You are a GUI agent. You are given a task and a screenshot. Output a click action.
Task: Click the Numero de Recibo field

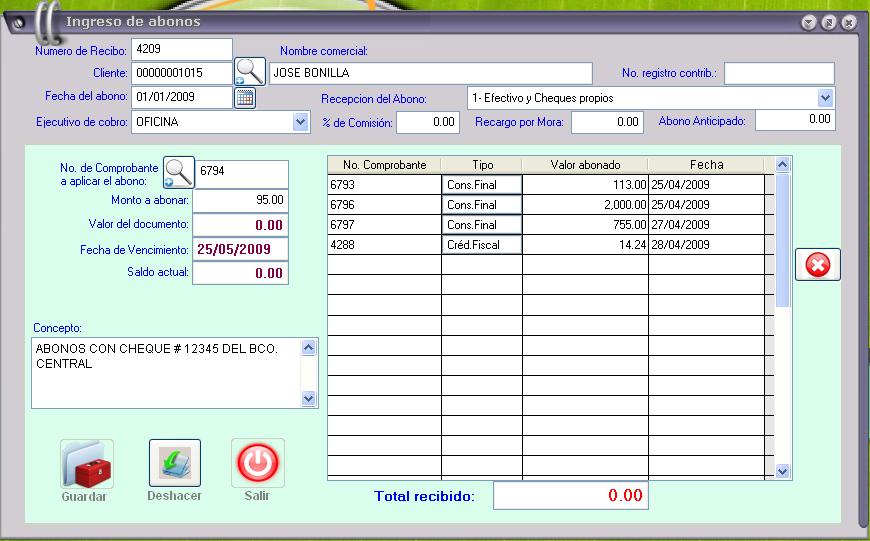coord(182,49)
